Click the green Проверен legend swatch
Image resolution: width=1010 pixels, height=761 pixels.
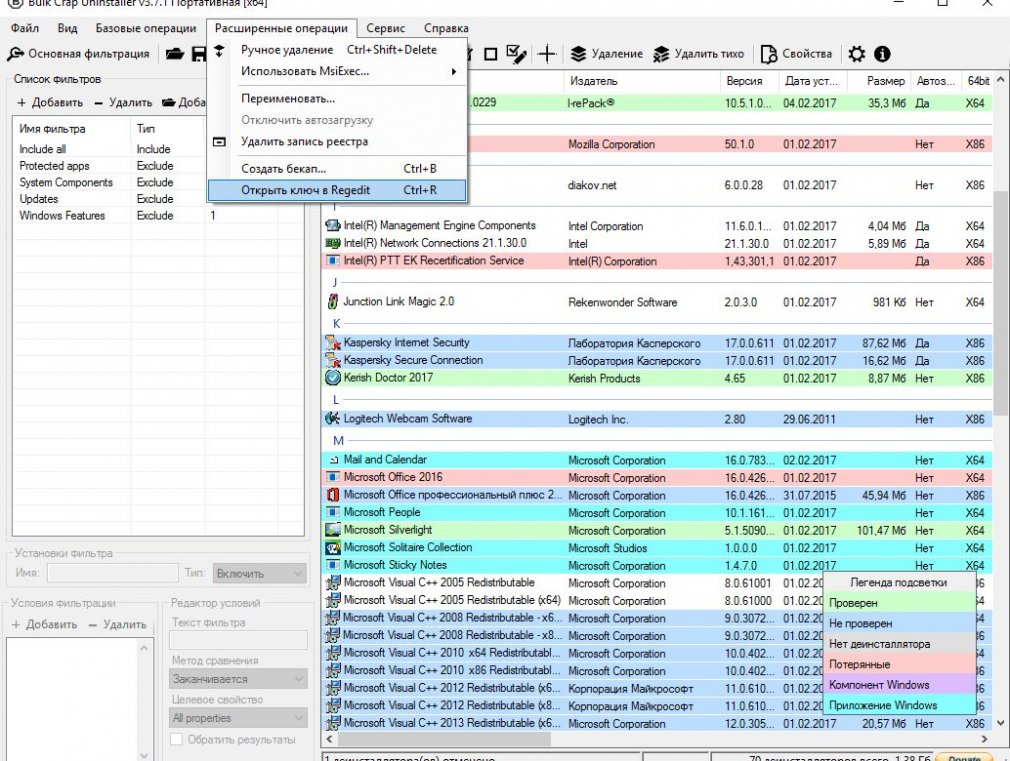coord(900,603)
